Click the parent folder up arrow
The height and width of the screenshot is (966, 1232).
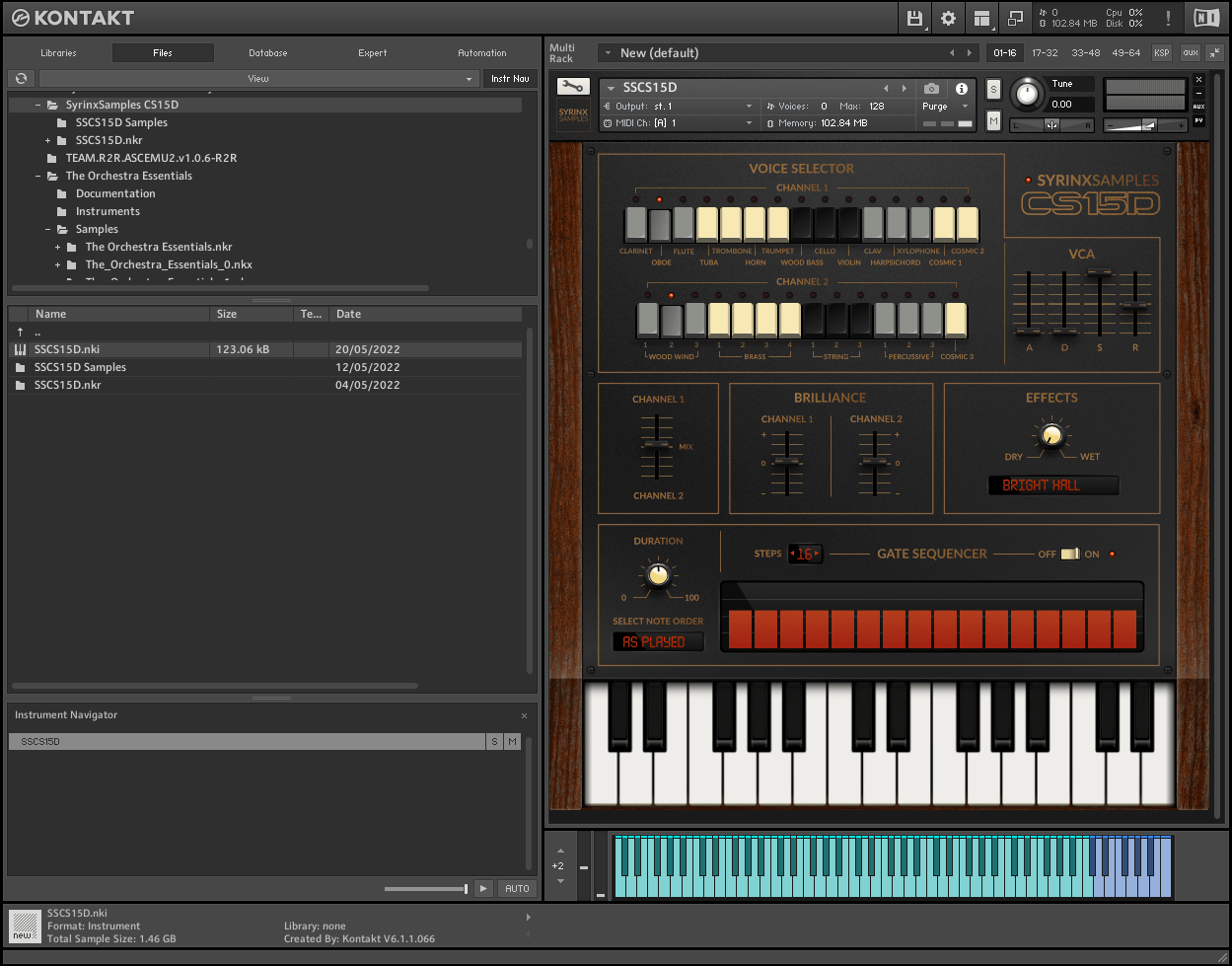tap(20, 333)
